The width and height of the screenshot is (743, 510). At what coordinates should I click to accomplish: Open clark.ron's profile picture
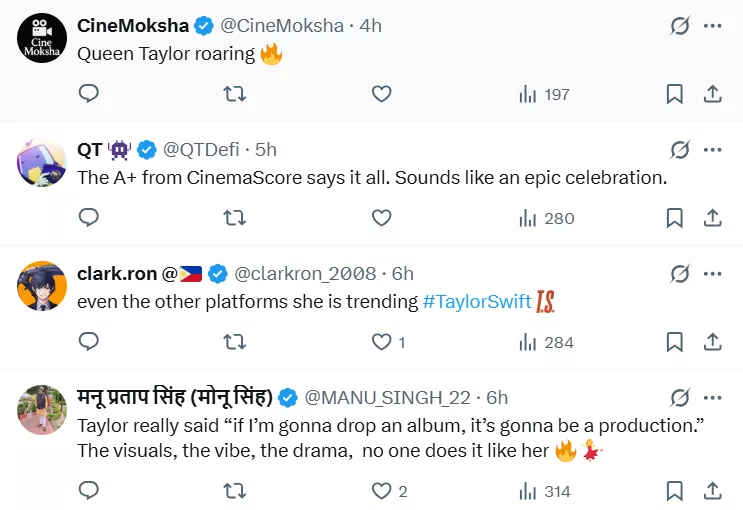pos(42,287)
